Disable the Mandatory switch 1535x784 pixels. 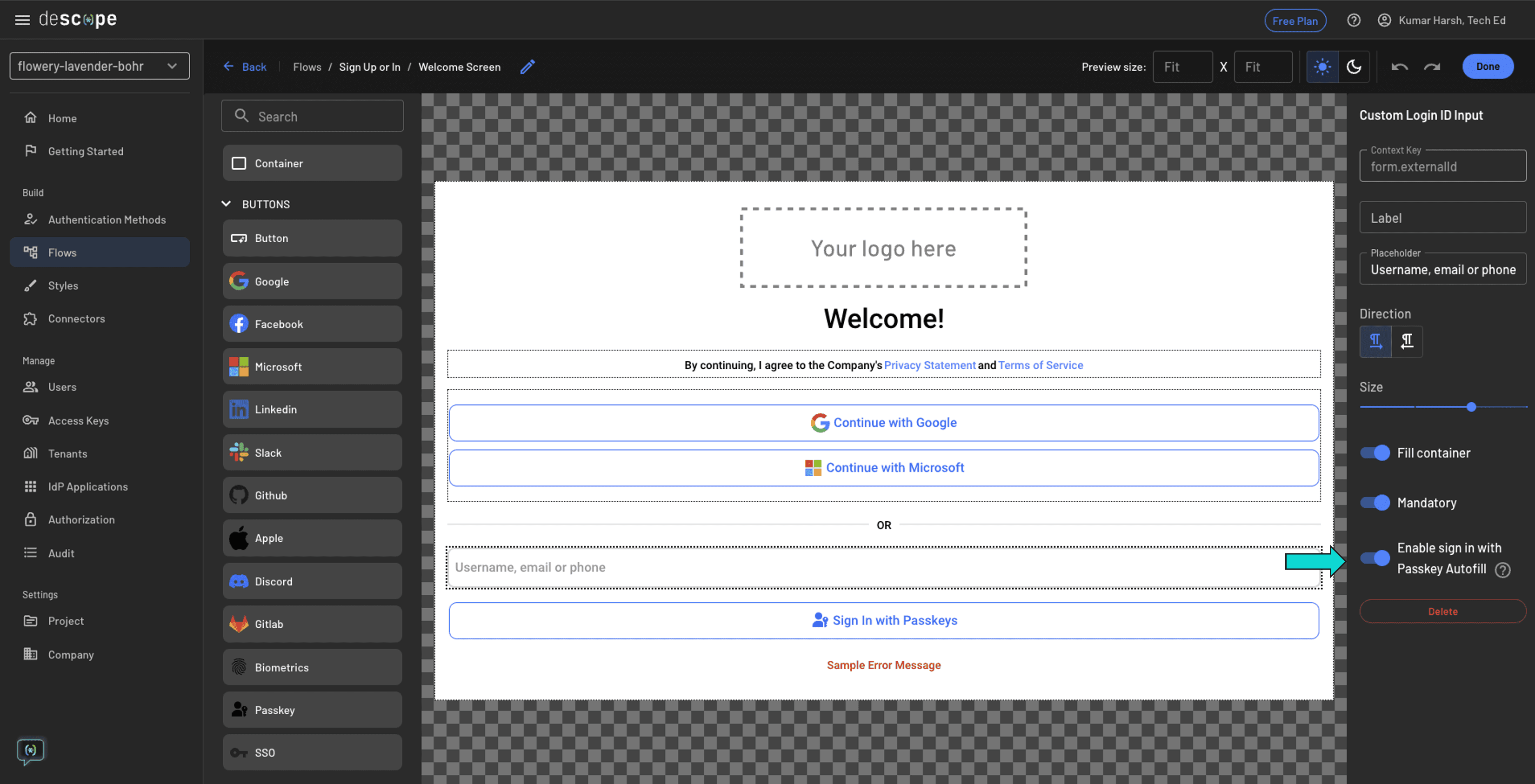coord(1375,503)
